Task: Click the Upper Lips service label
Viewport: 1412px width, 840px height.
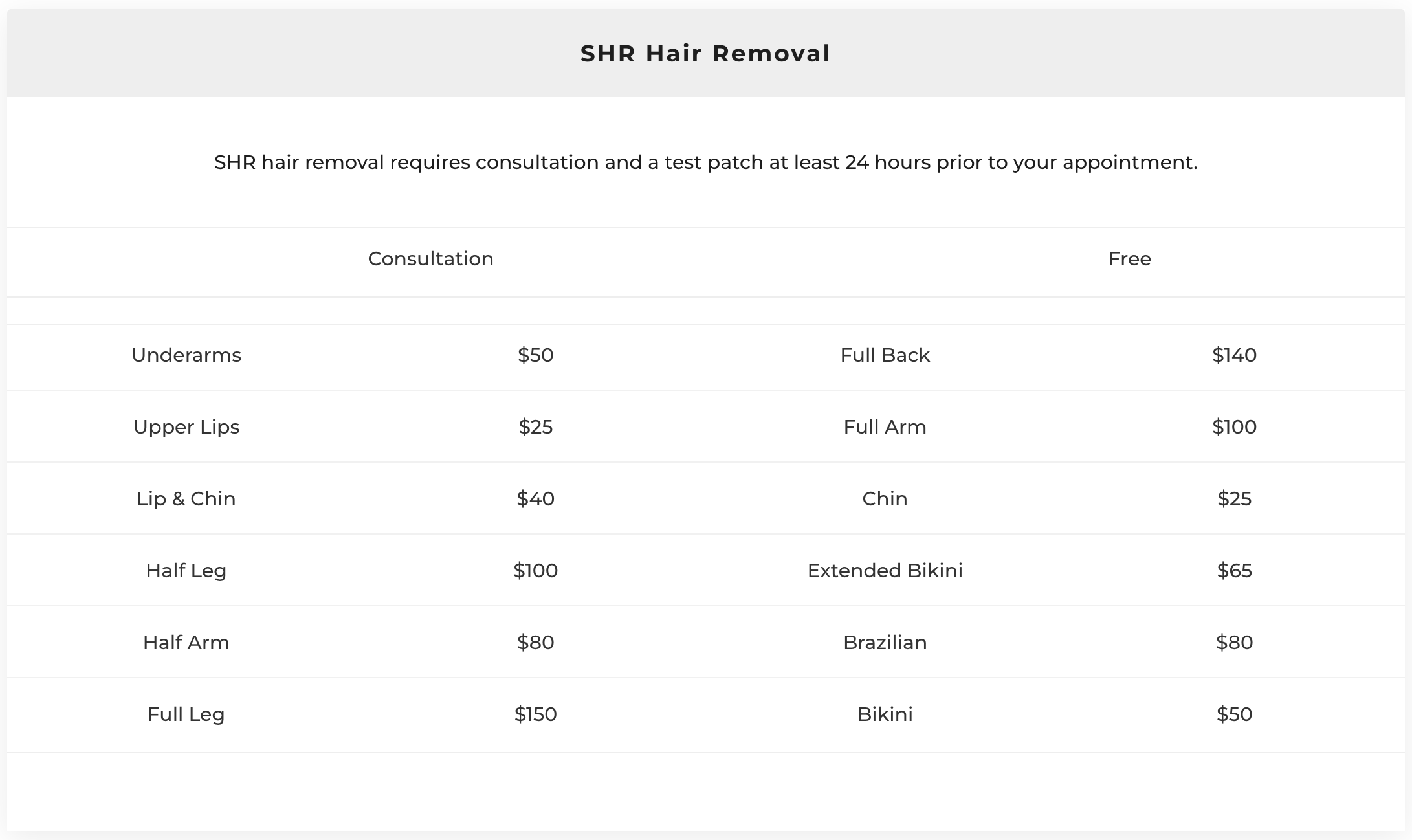Action: tap(186, 427)
